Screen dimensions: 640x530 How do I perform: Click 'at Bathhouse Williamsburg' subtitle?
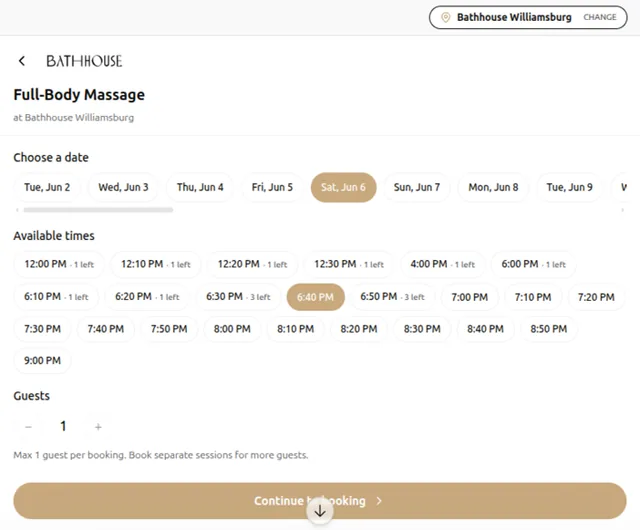(x=73, y=118)
